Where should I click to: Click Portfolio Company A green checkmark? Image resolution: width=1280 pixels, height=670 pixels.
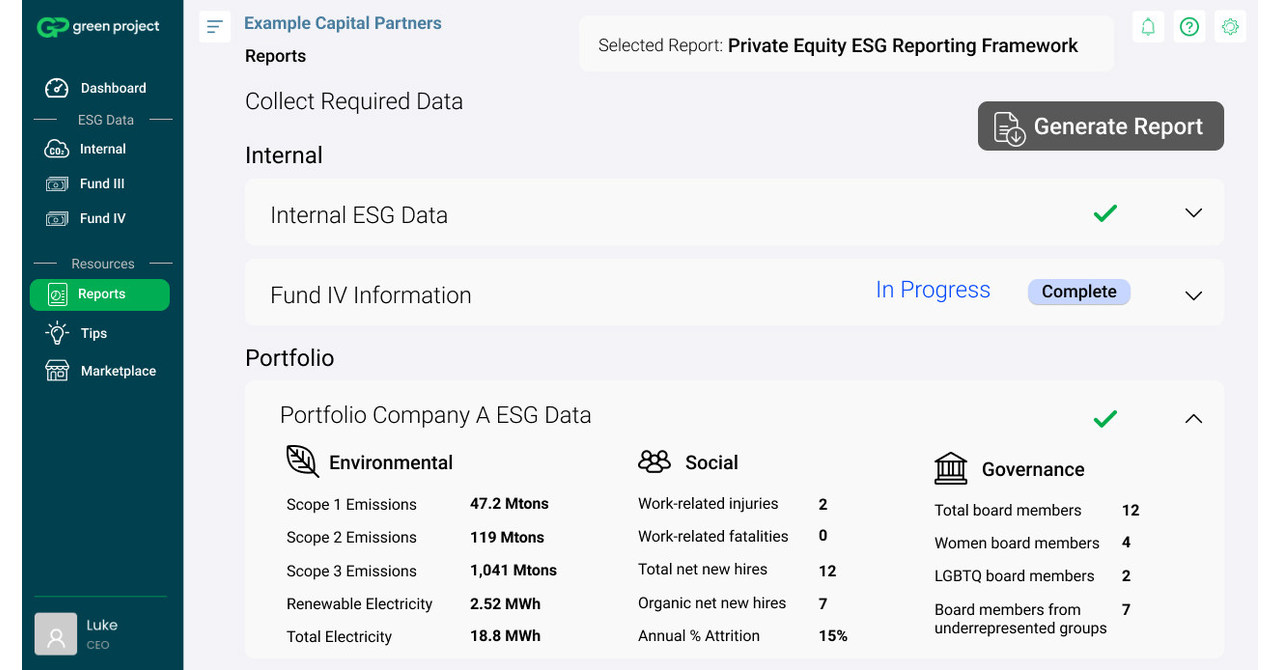1105,418
